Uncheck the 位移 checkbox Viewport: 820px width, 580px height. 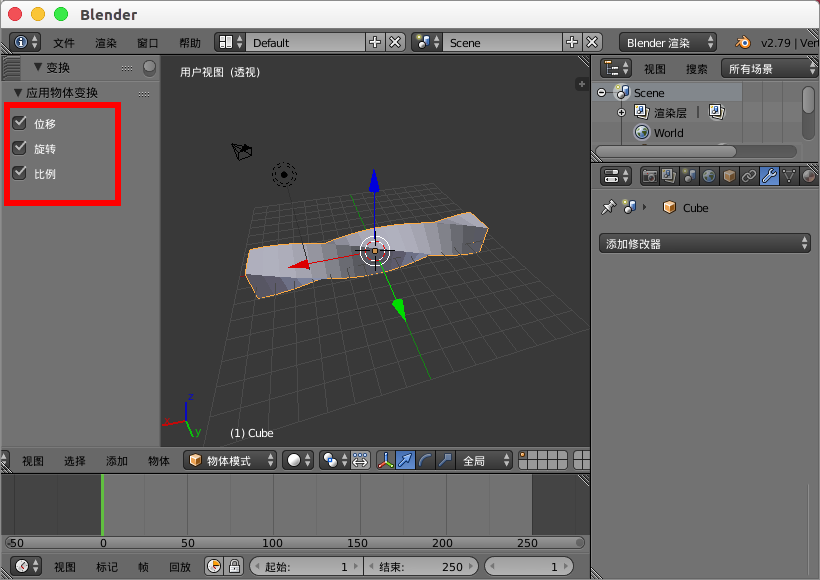click(21, 122)
